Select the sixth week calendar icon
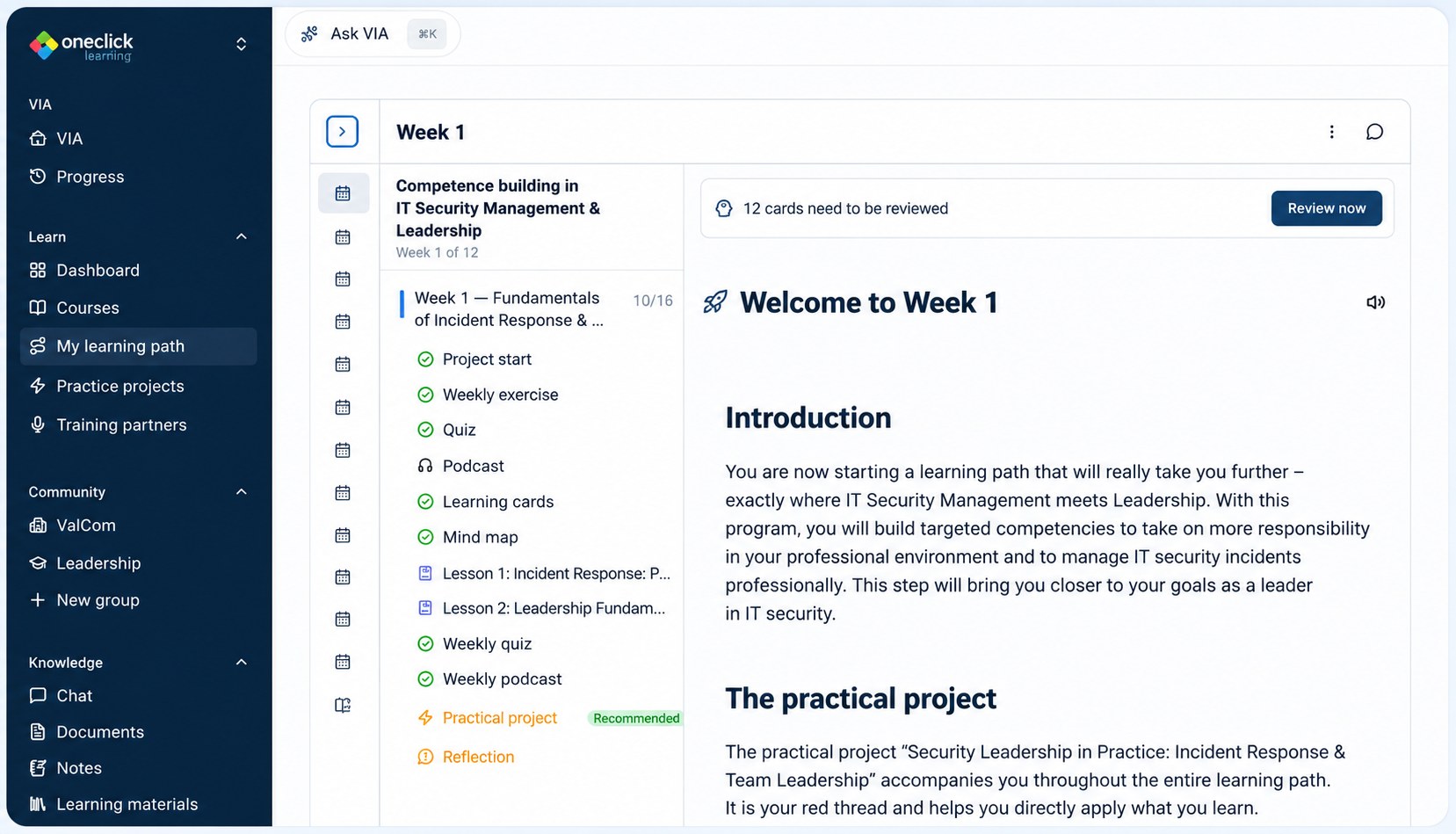Viewport: 1456px width, 834px height. tap(344, 407)
